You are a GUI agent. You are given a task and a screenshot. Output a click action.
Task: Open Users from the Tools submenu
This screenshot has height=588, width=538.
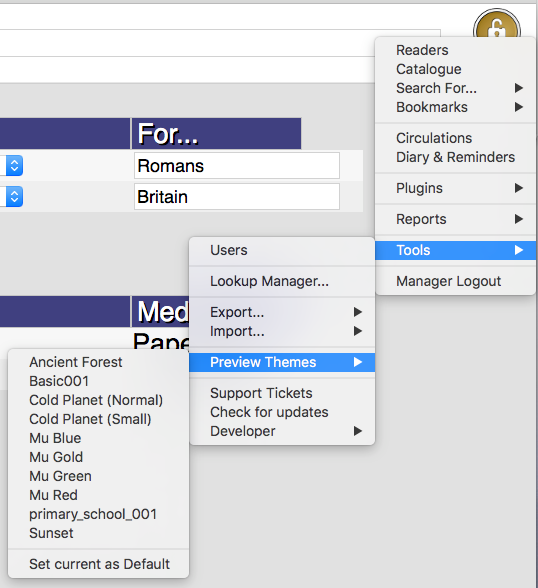pos(229,250)
